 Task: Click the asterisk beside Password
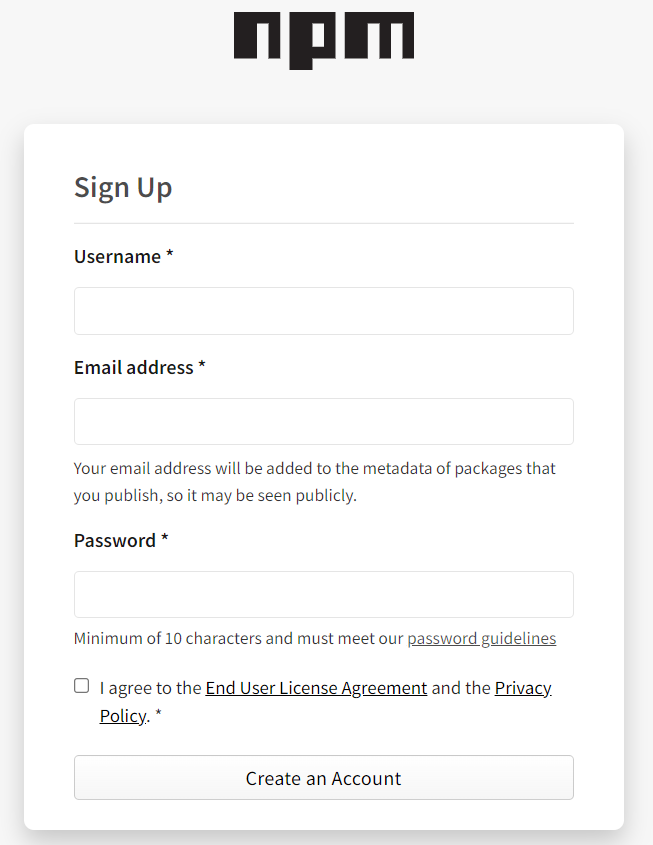coord(165,540)
